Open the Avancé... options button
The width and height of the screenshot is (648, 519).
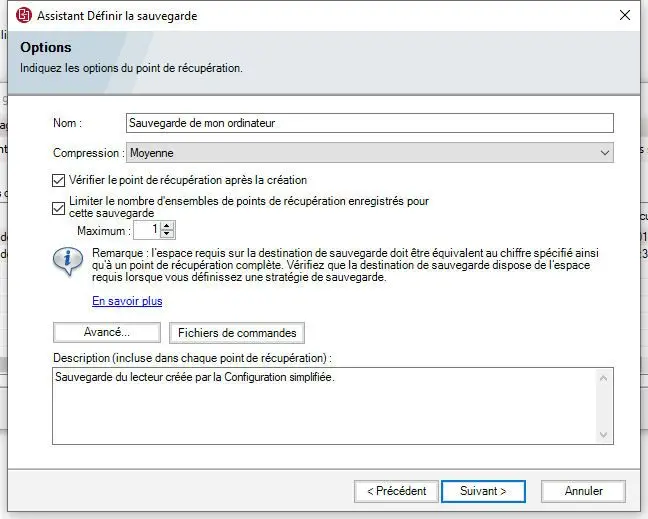tap(107, 332)
